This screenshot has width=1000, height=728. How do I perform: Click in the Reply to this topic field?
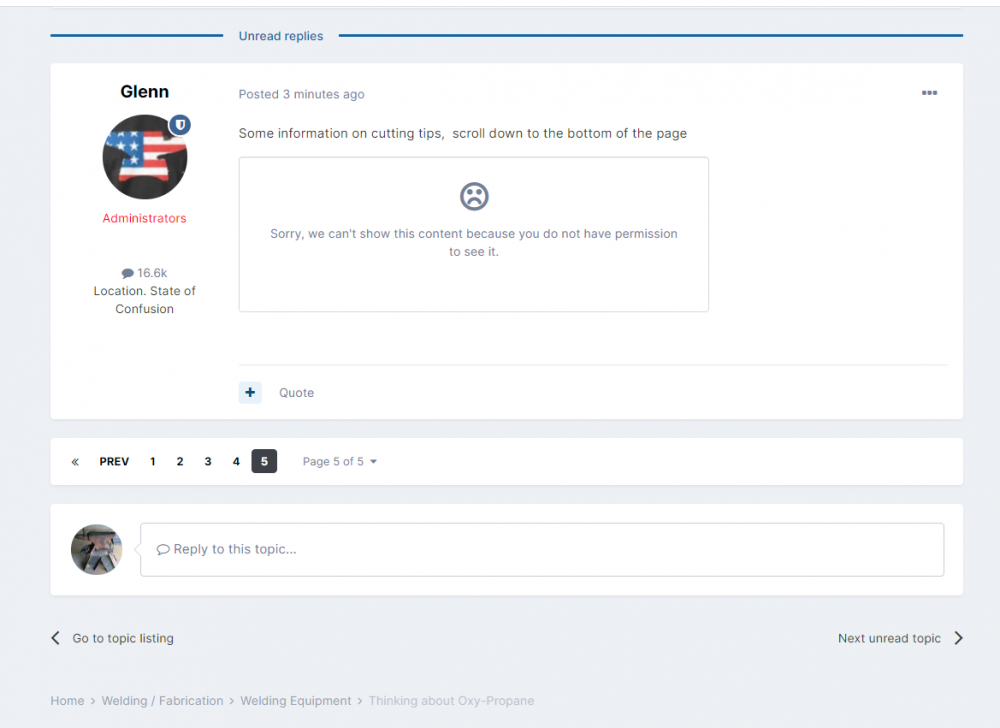tap(542, 550)
